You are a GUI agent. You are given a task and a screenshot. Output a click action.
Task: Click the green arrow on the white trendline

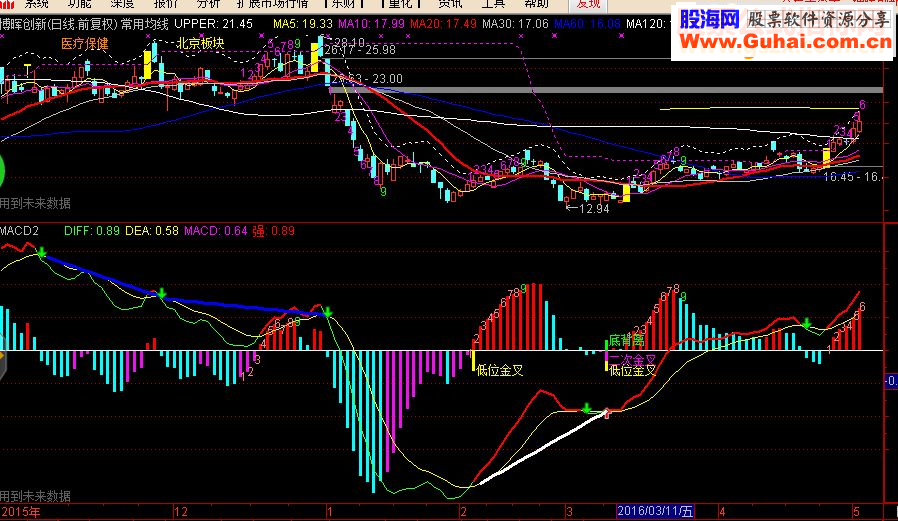586,408
